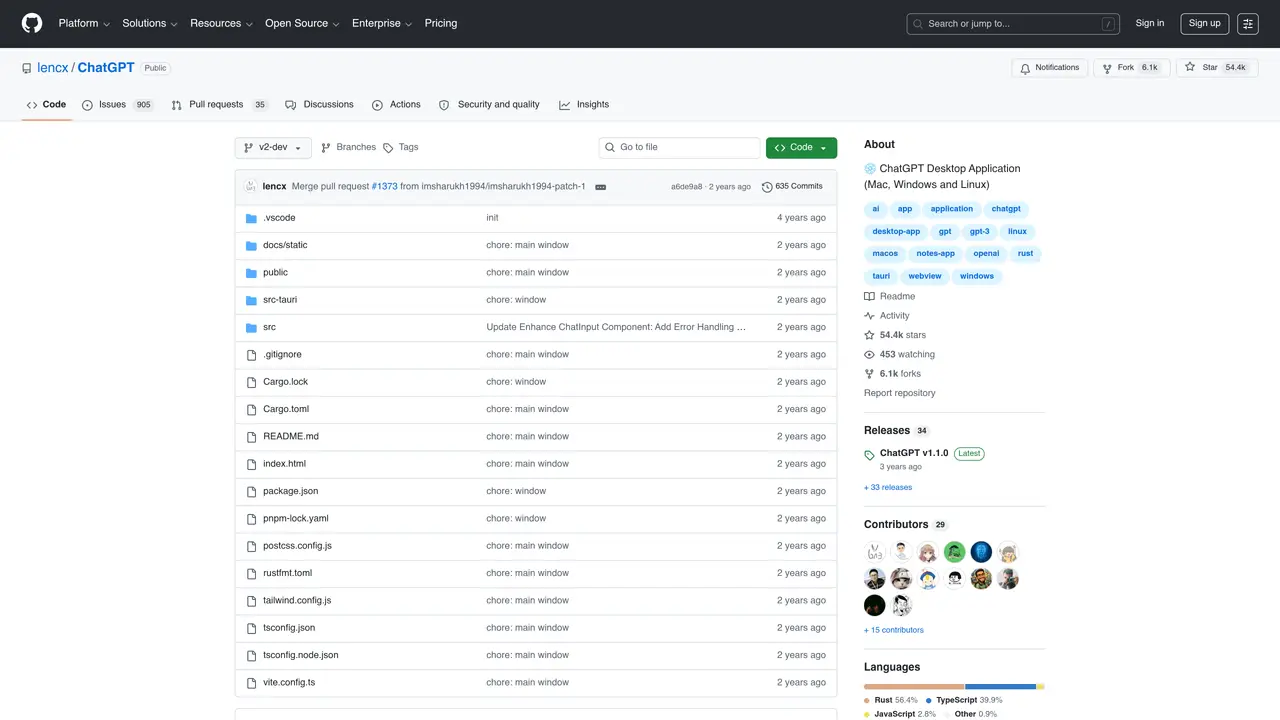Open the Notifications bell button

click(x=1050, y=68)
